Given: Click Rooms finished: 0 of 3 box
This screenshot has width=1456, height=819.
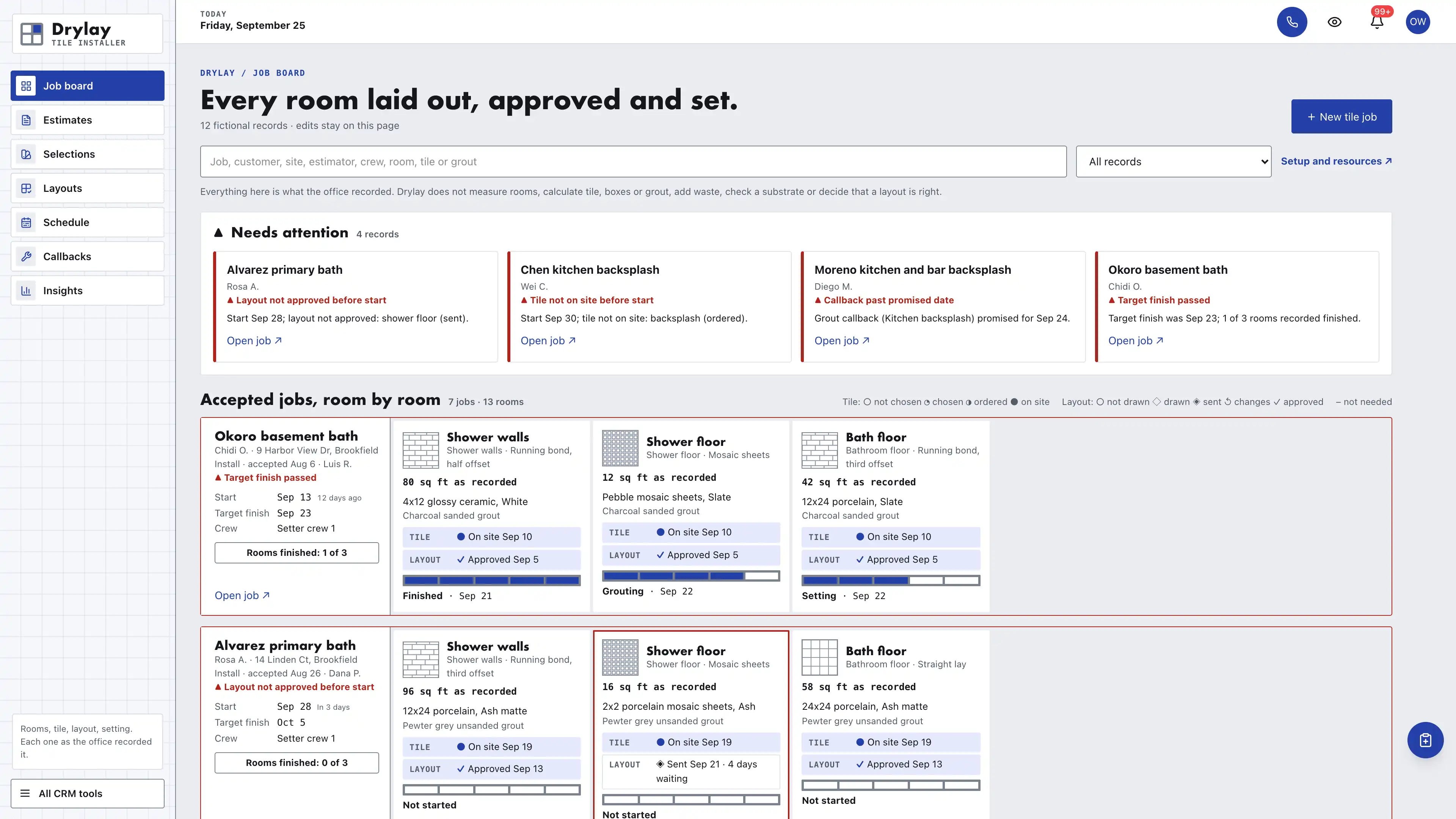Looking at the screenshot, I should [x=297, y=763].
